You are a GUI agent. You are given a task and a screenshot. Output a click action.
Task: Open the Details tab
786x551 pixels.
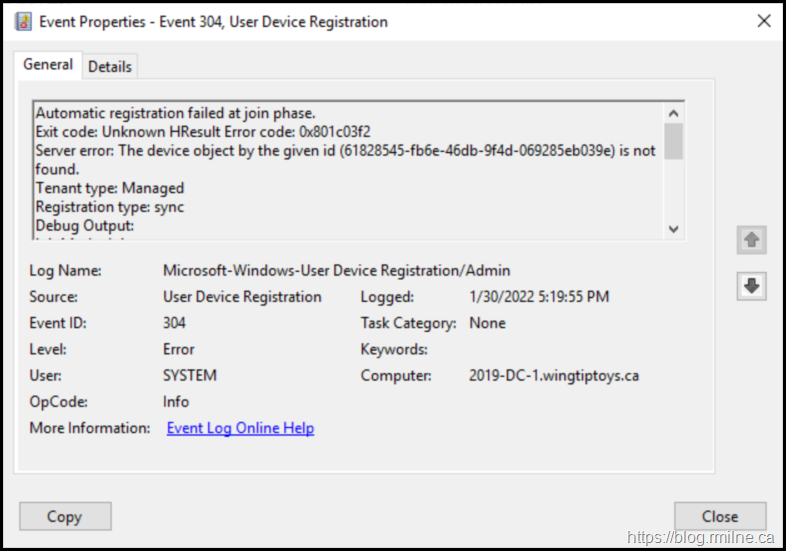(110, 67)
